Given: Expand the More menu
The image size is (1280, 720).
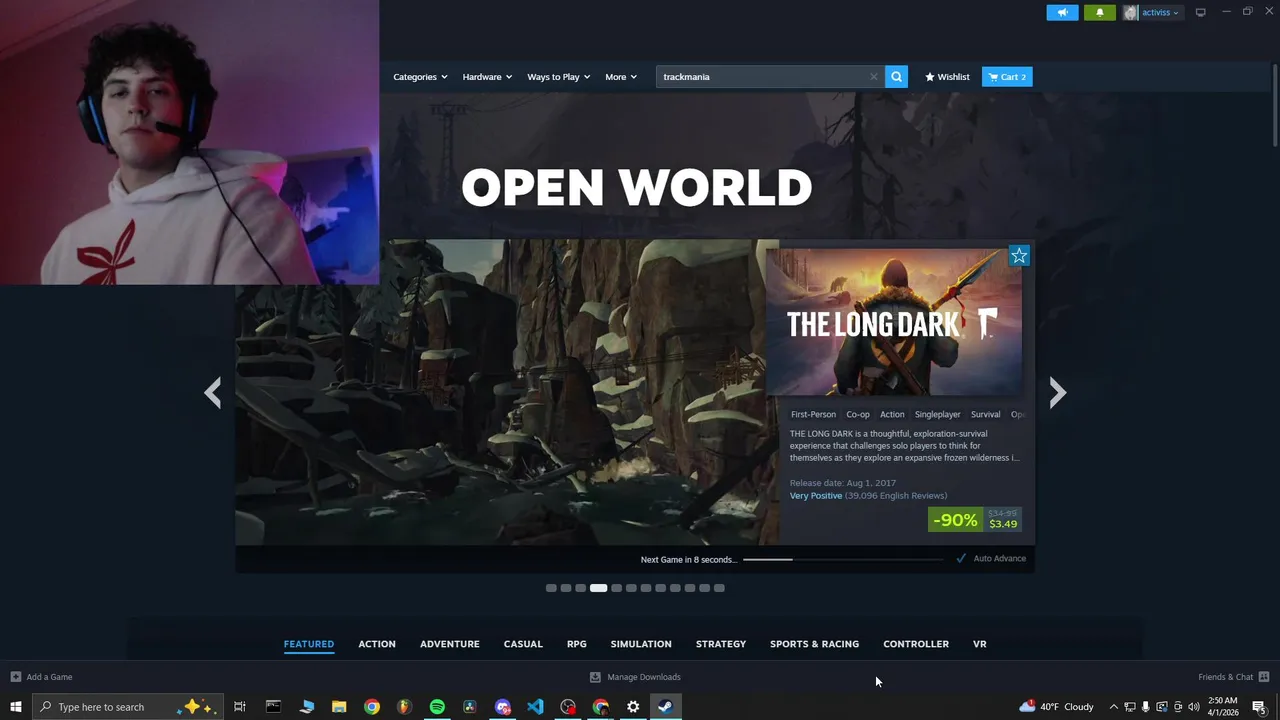Looking at the screenshot, I should tap(620, 77).
